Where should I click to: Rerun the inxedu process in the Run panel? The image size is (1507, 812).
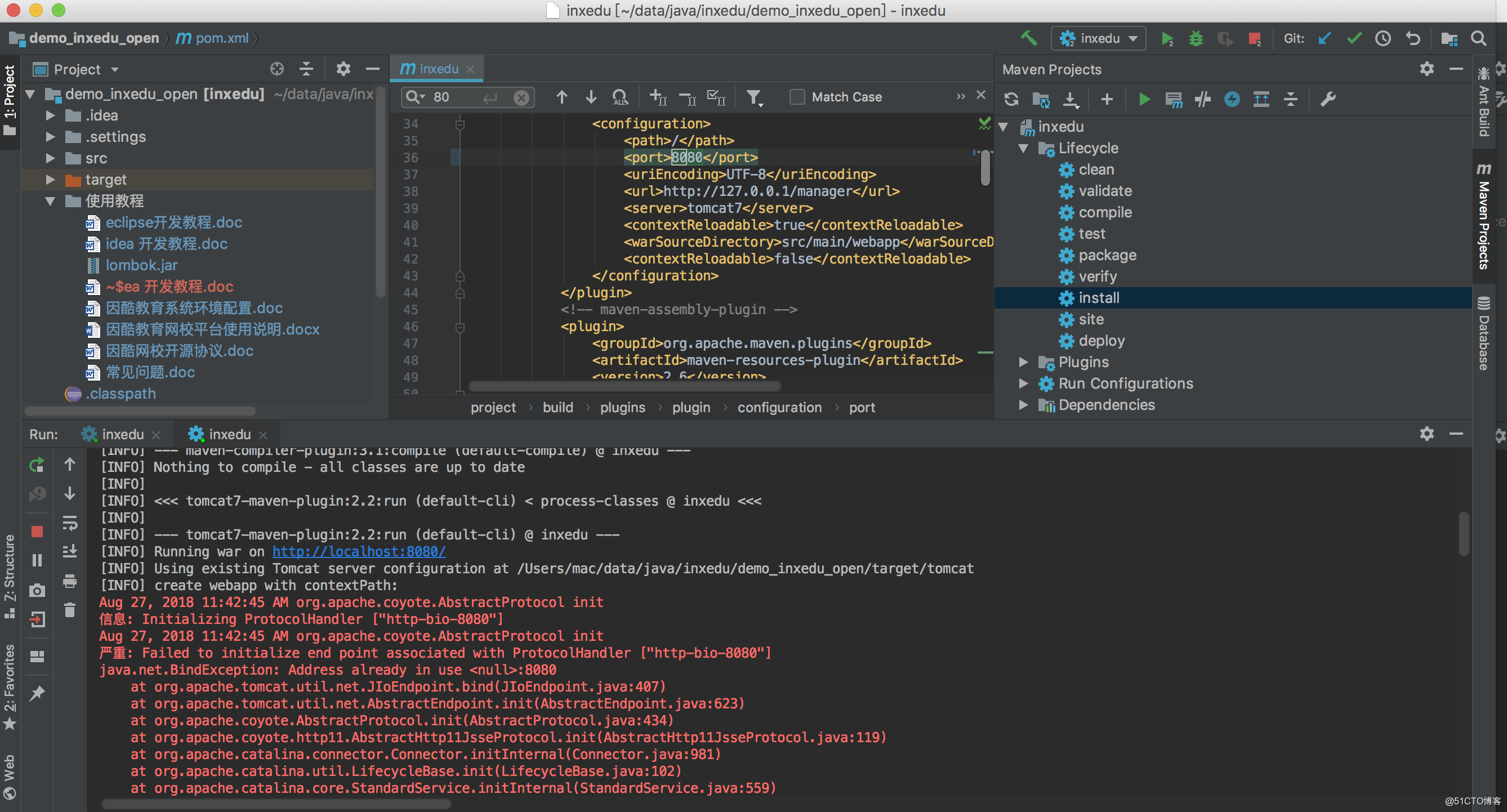pos(37,465)
